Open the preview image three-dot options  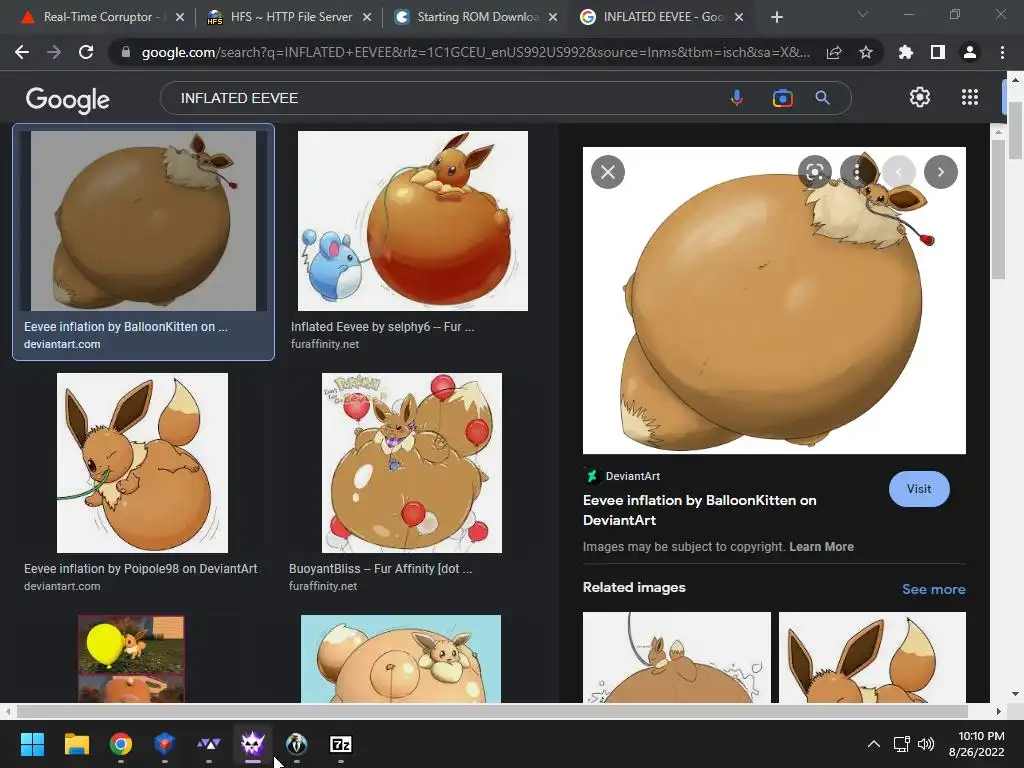pyautogui.click(x=857, y=172)
